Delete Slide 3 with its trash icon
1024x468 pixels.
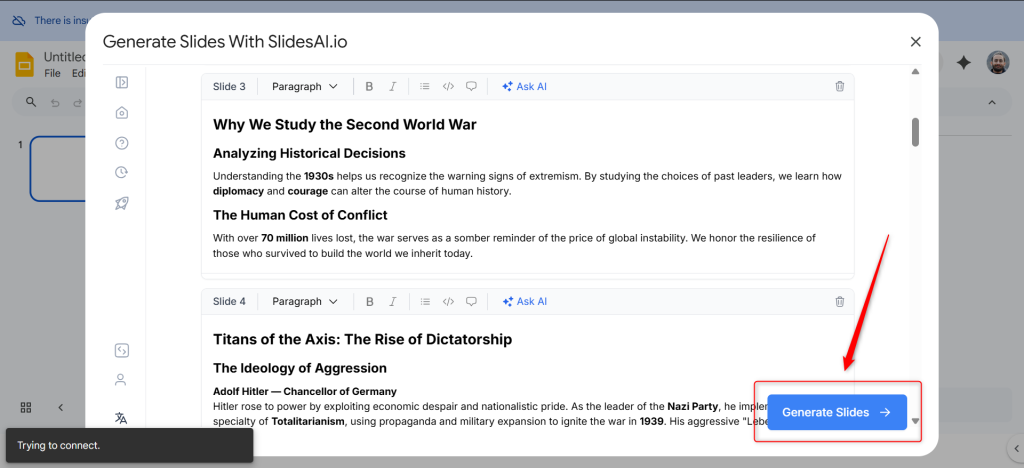coord(840,86)
